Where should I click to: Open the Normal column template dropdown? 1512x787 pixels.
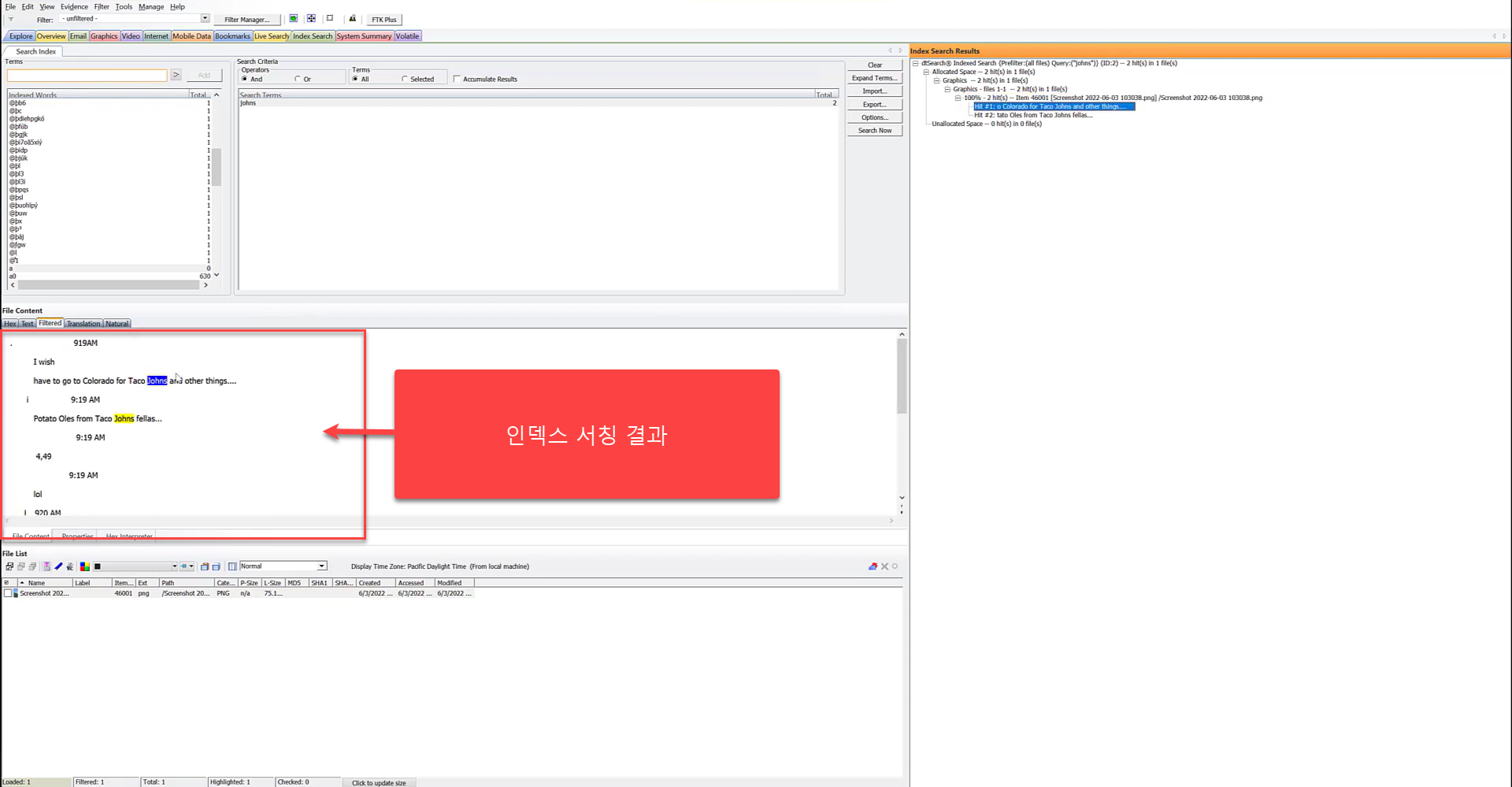coord(322,566)
